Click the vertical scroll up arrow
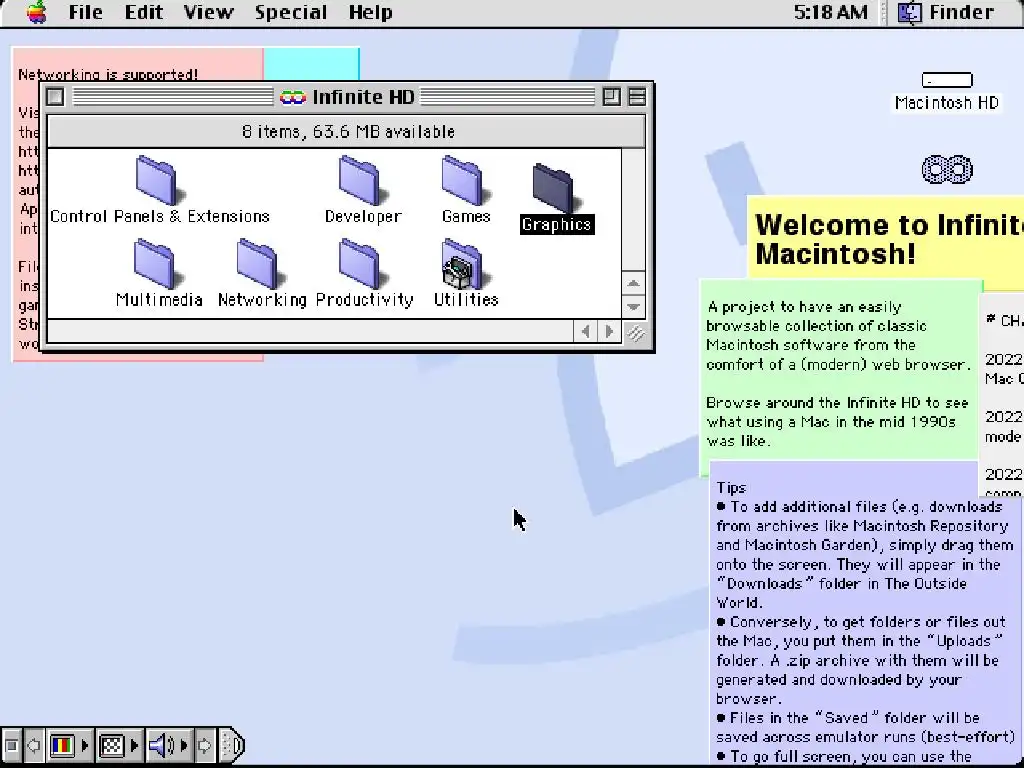The image size is (1024, 768). point(633,283)
